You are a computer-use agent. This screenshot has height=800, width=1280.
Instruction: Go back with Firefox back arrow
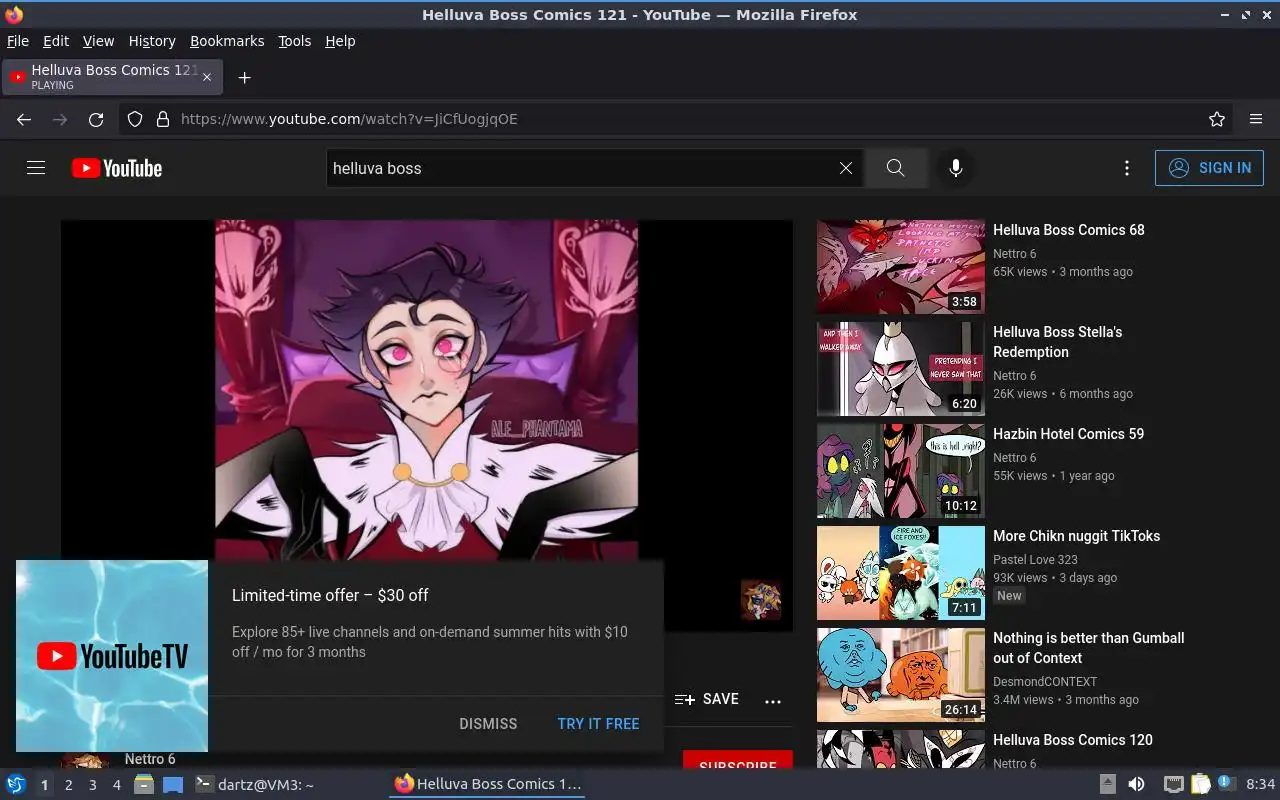click(24, 119)
